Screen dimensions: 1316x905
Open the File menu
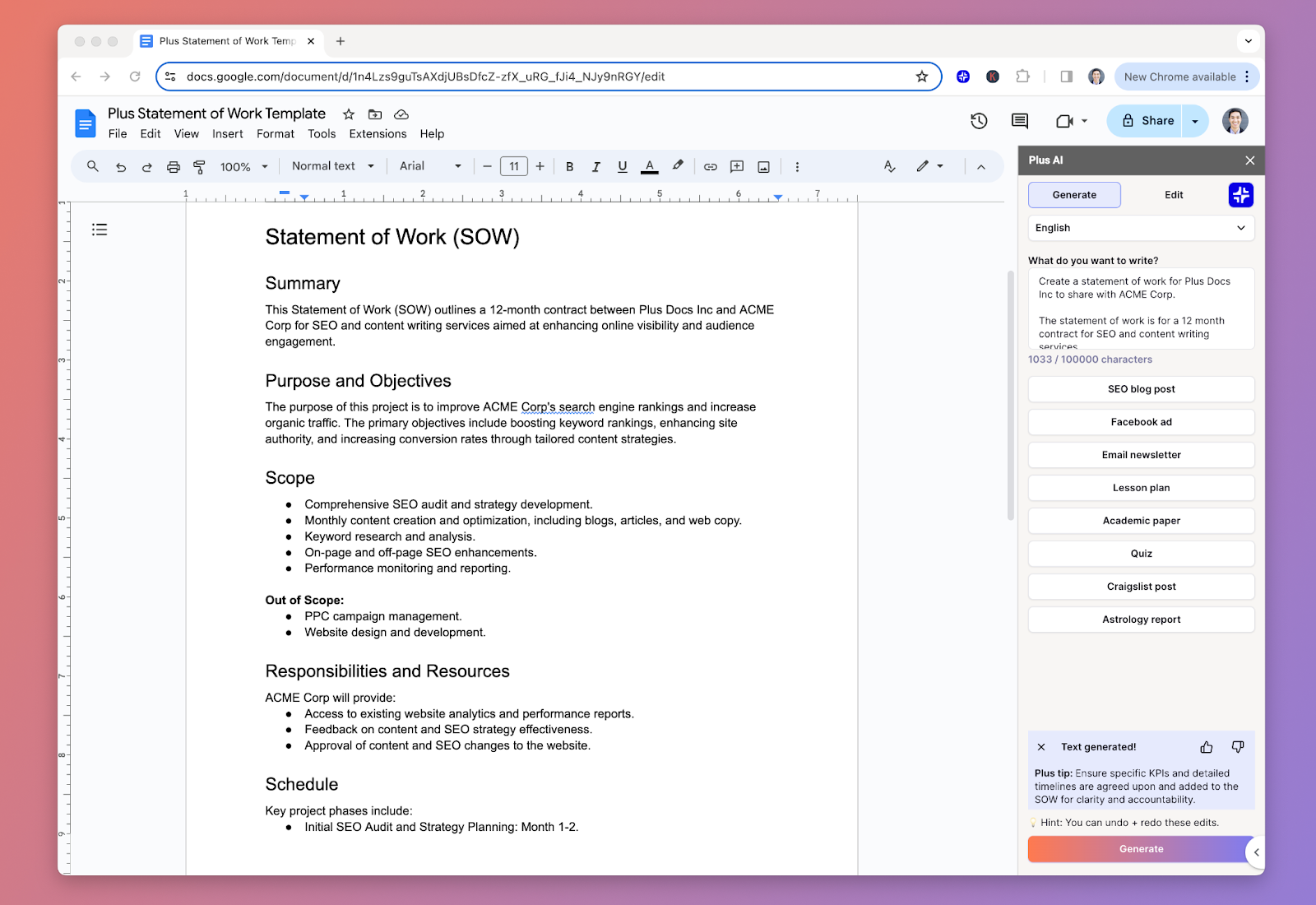point(118,134)
